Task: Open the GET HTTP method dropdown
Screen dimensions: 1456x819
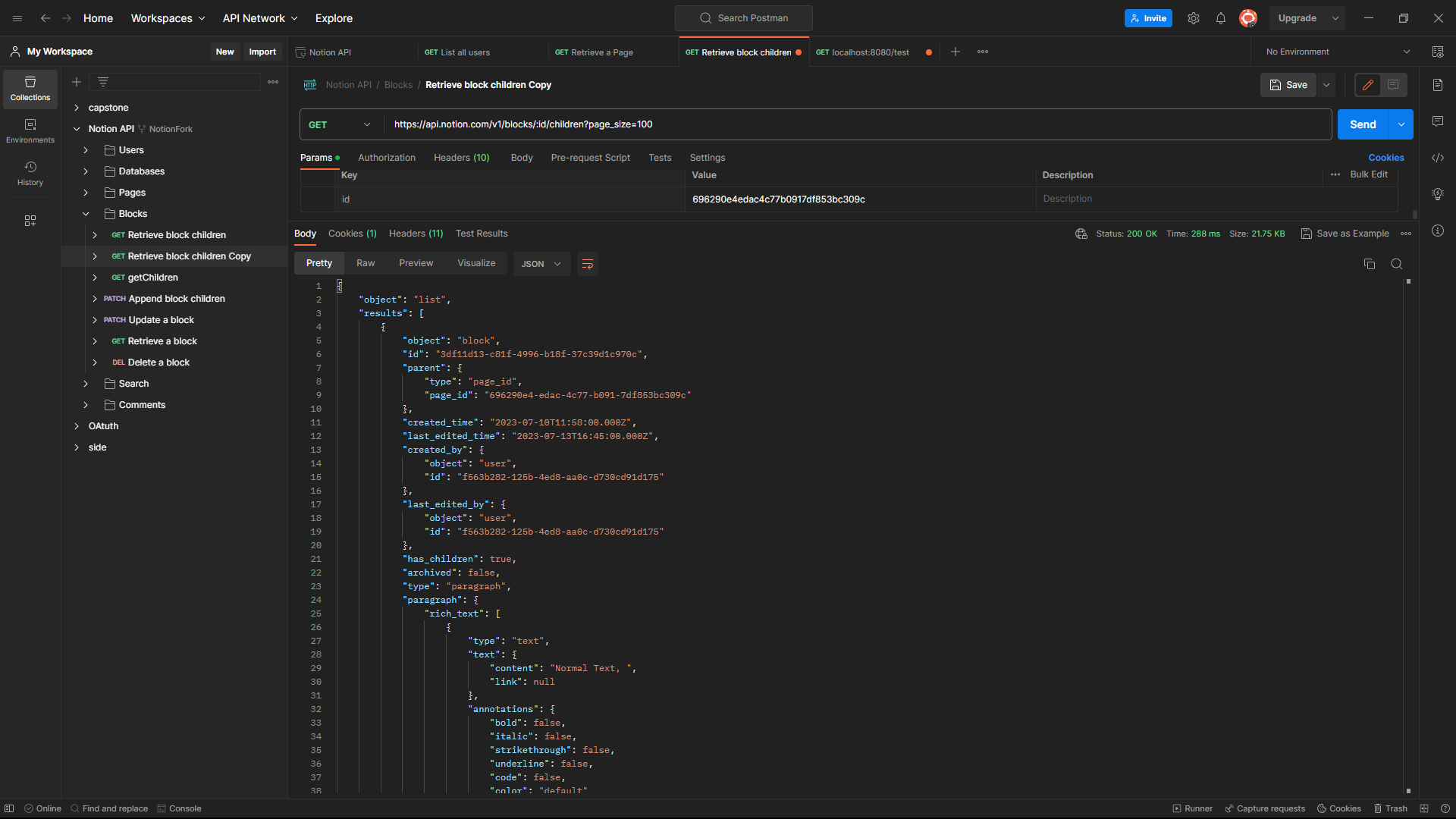Action: tap(340, 124)
